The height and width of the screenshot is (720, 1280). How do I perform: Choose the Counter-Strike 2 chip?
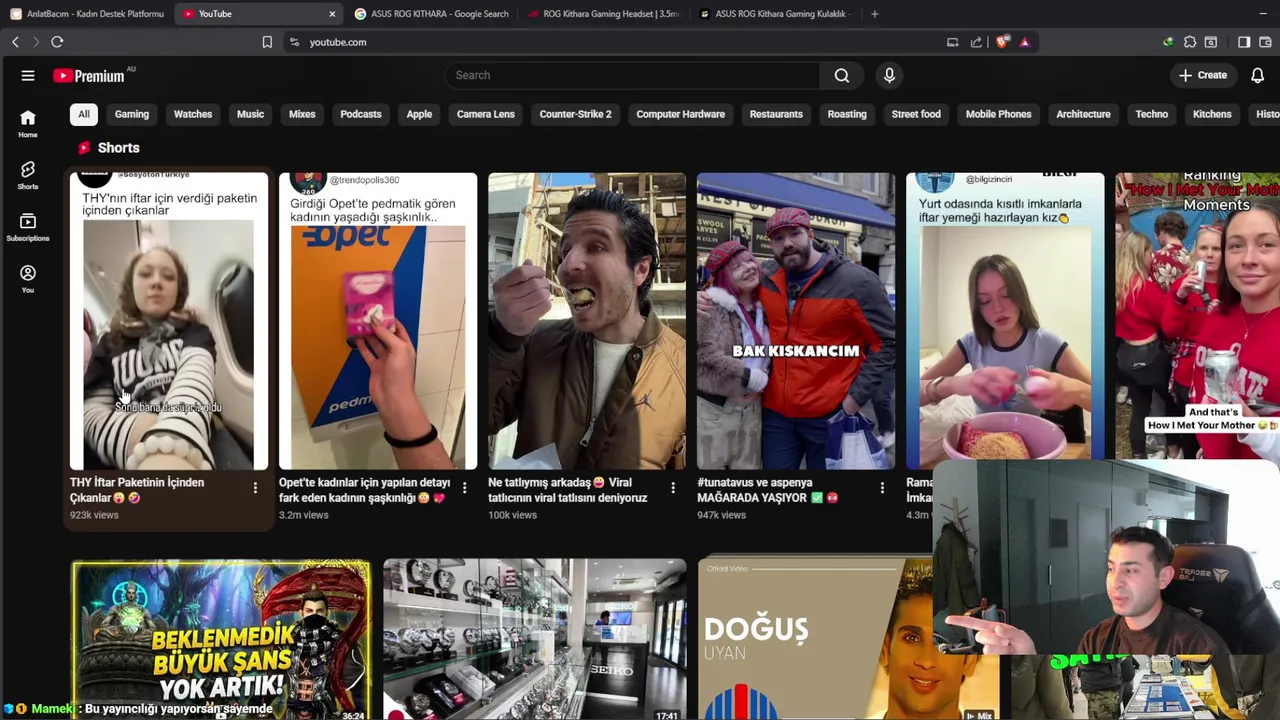575,114
